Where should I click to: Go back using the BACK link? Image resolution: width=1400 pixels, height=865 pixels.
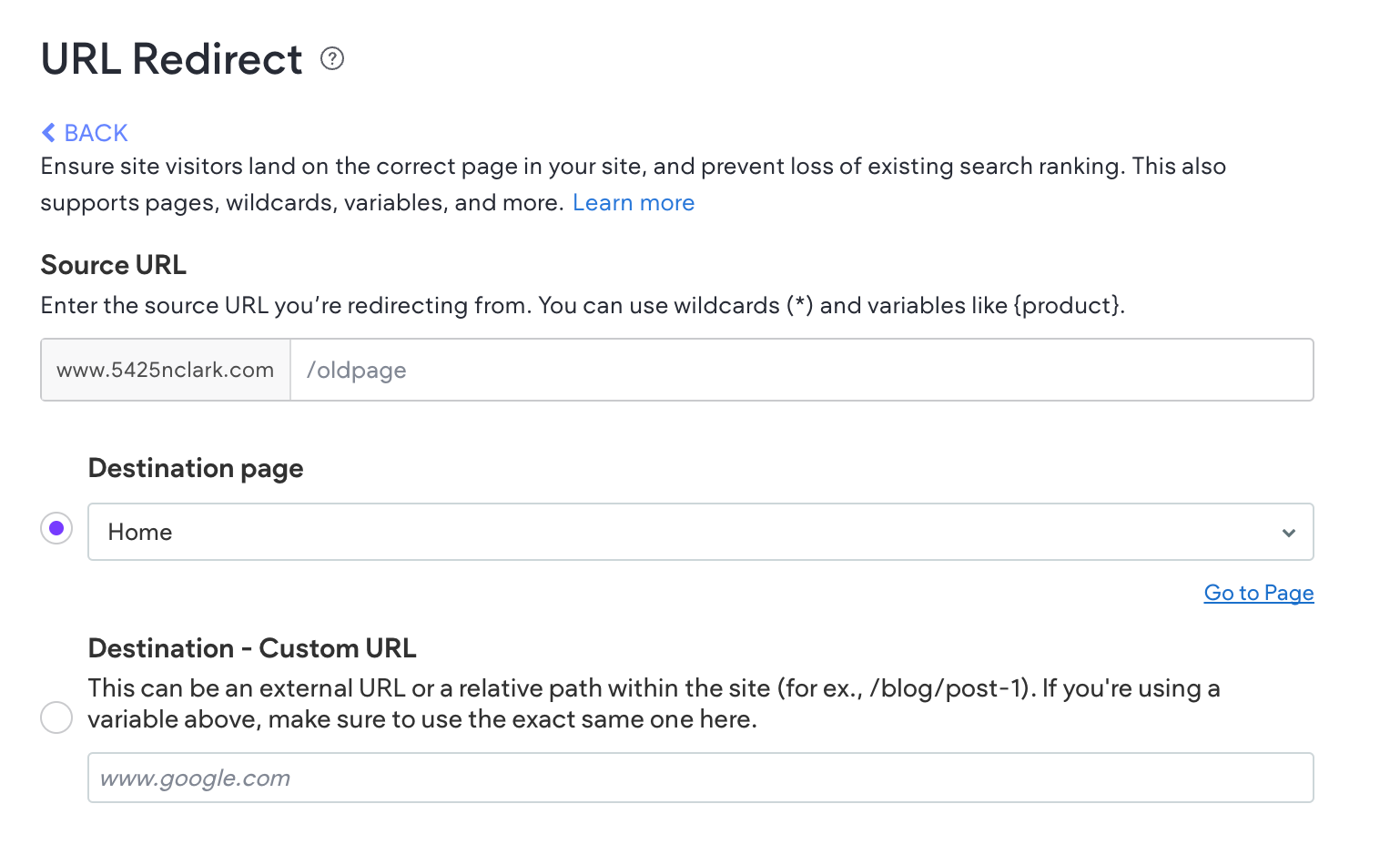point(85,133)
